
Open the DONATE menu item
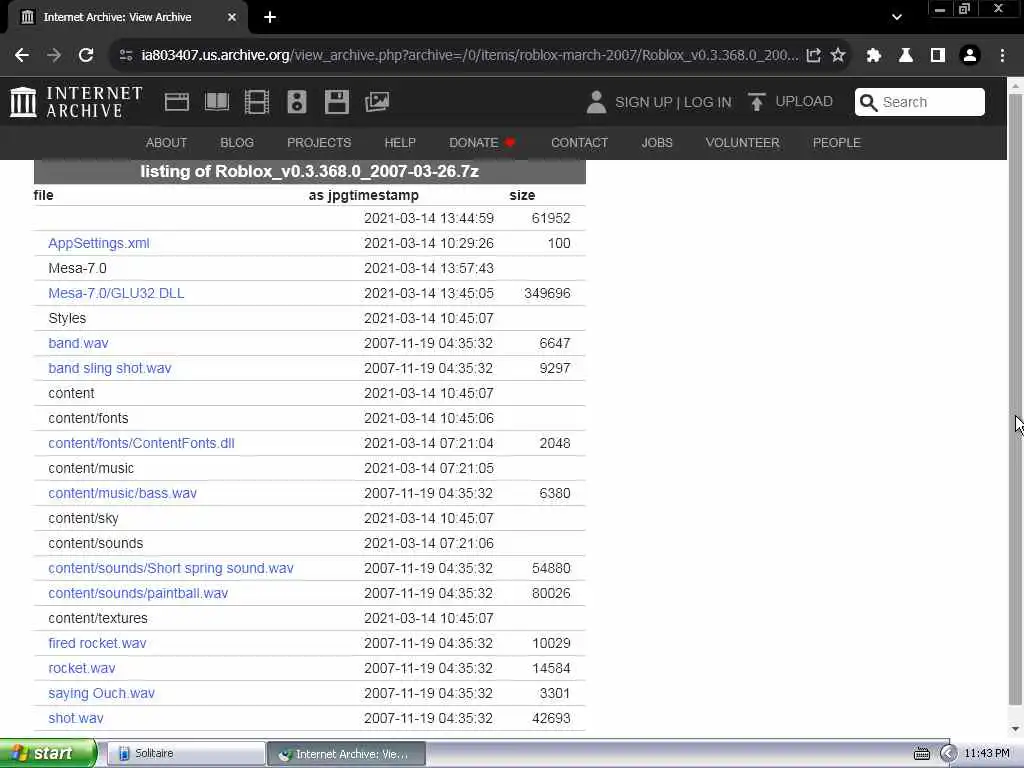(x=482, y=142)
